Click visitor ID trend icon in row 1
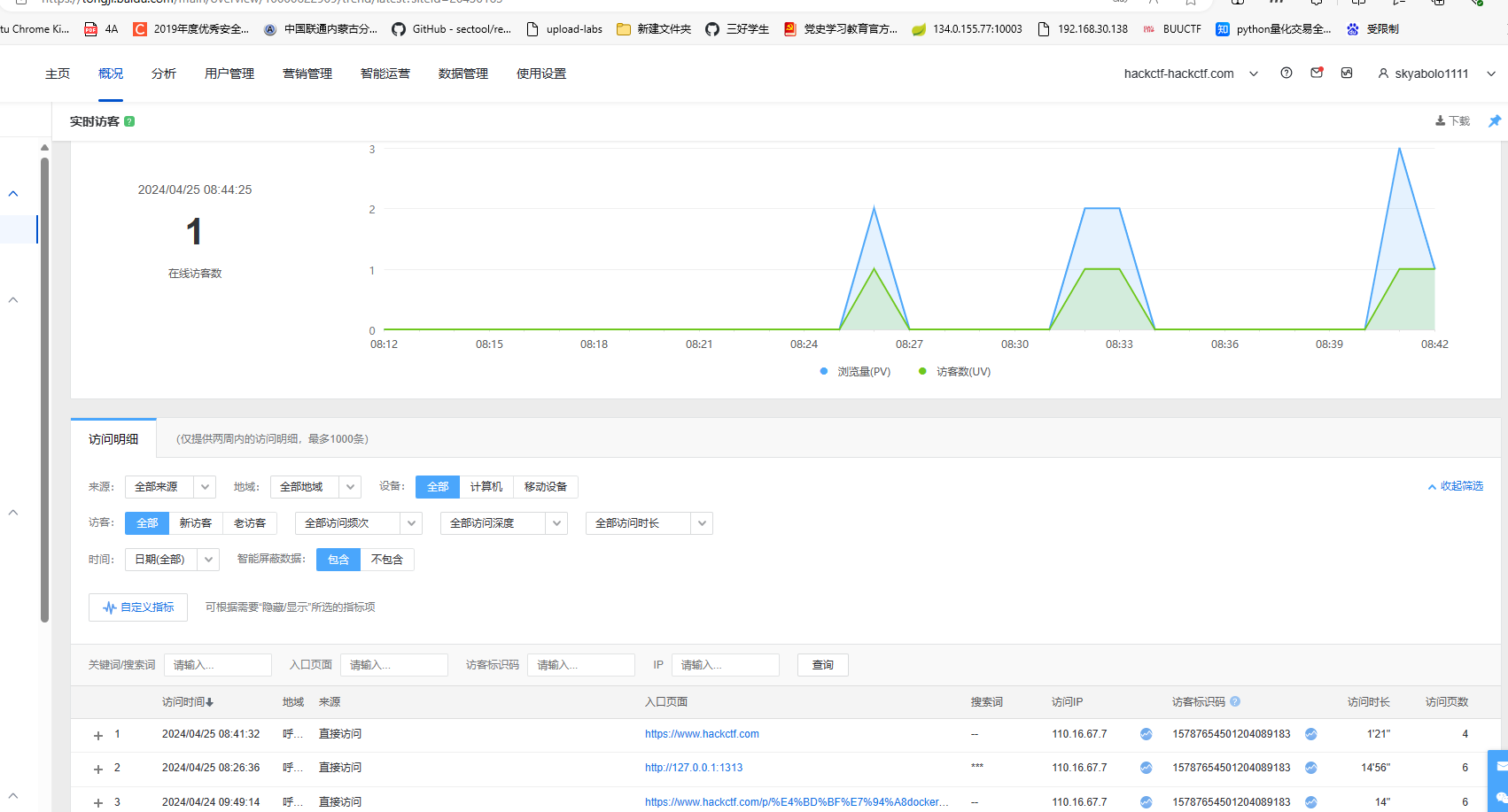Image resolution: width=1508 pixels, height=812 pixels. [x=1310, y=734]
